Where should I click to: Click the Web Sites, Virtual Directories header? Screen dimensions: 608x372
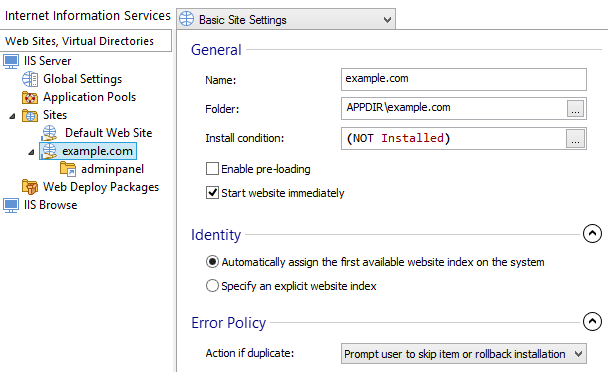tap(86, 41)
